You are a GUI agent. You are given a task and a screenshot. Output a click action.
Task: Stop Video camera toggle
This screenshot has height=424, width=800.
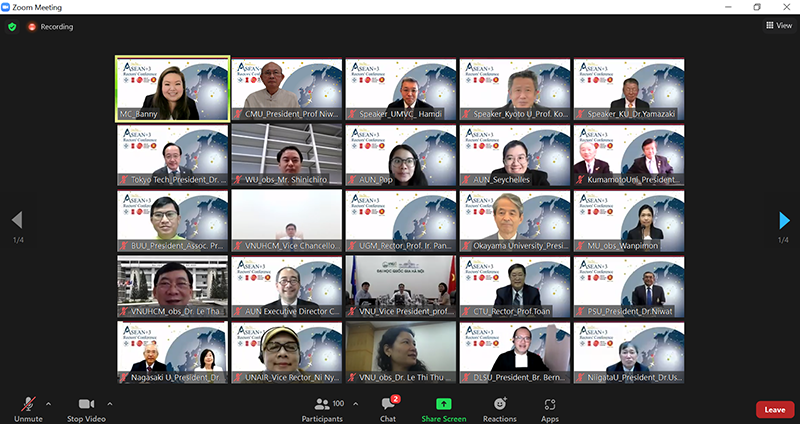[87, 404]
